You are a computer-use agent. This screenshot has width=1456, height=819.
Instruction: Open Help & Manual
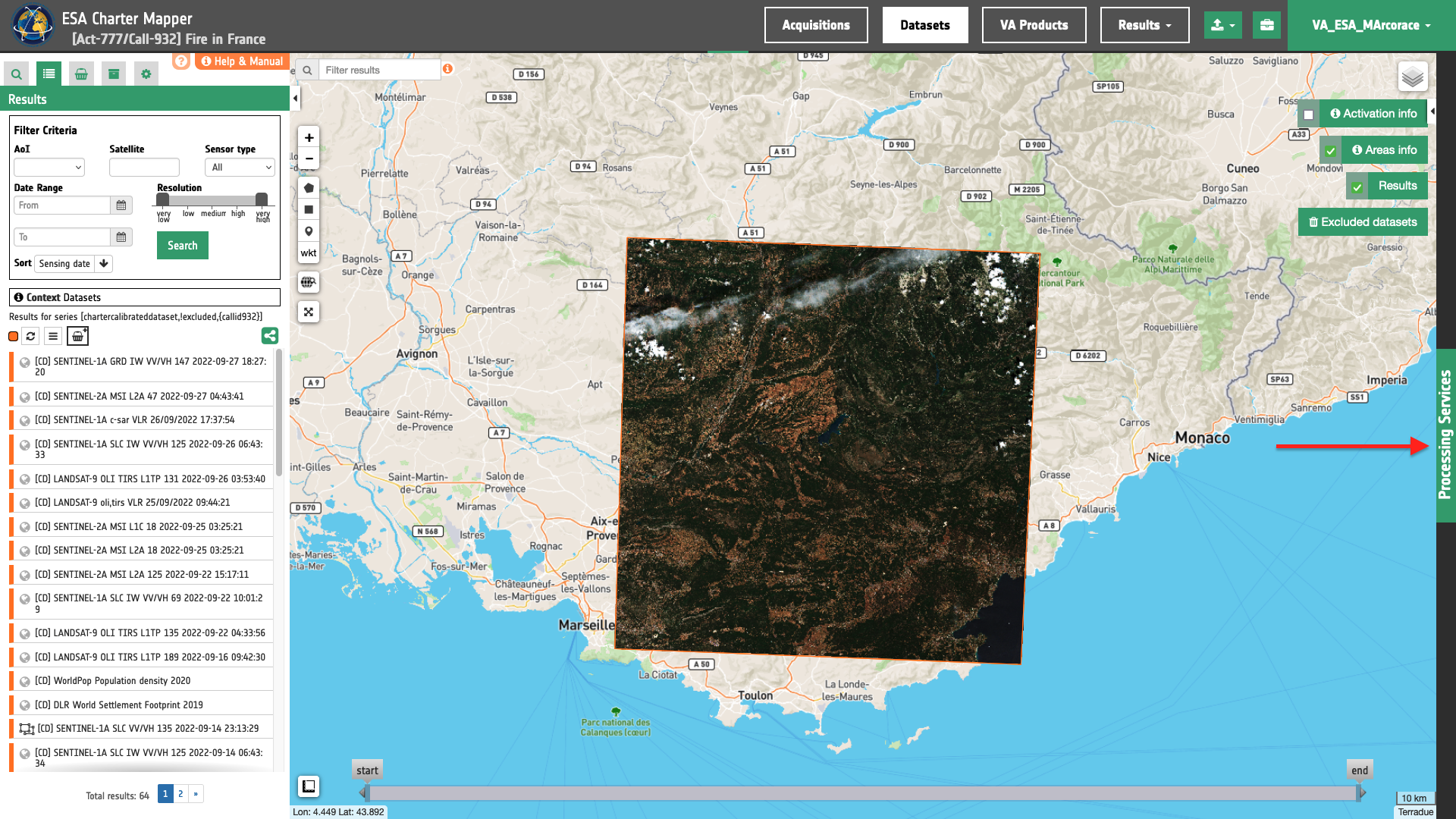click(242, 61)
